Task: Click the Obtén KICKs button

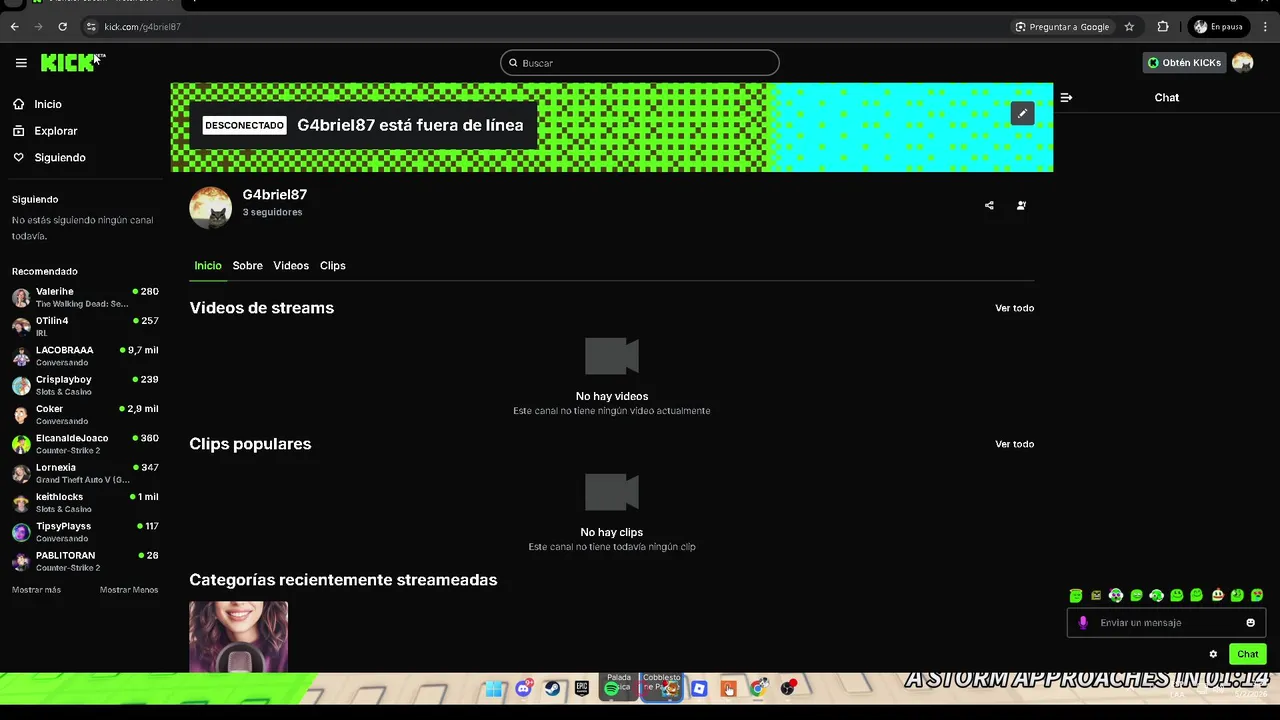Action: [x=1184, y=62]
